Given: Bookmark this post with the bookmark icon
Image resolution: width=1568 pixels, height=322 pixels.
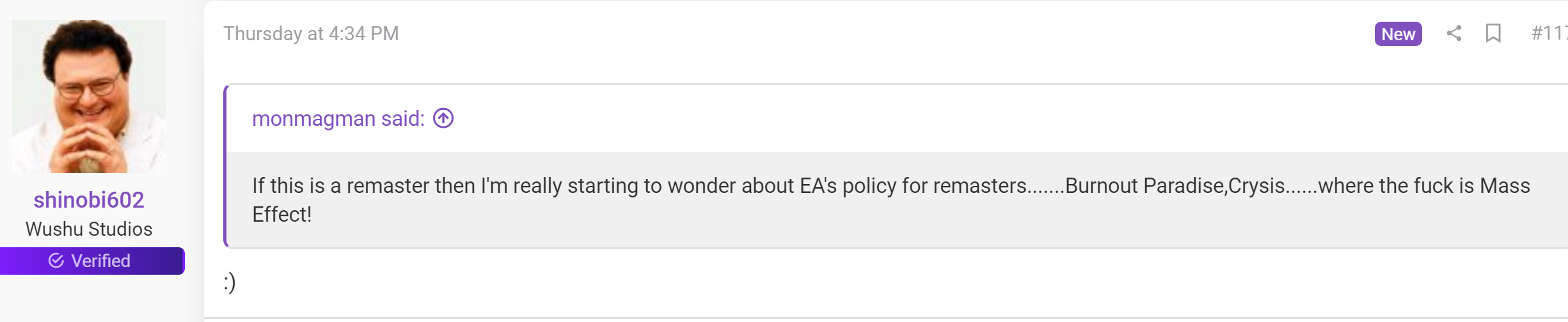Looking at the screenshot, I should pyautogui.click(x=1493, y=33).
